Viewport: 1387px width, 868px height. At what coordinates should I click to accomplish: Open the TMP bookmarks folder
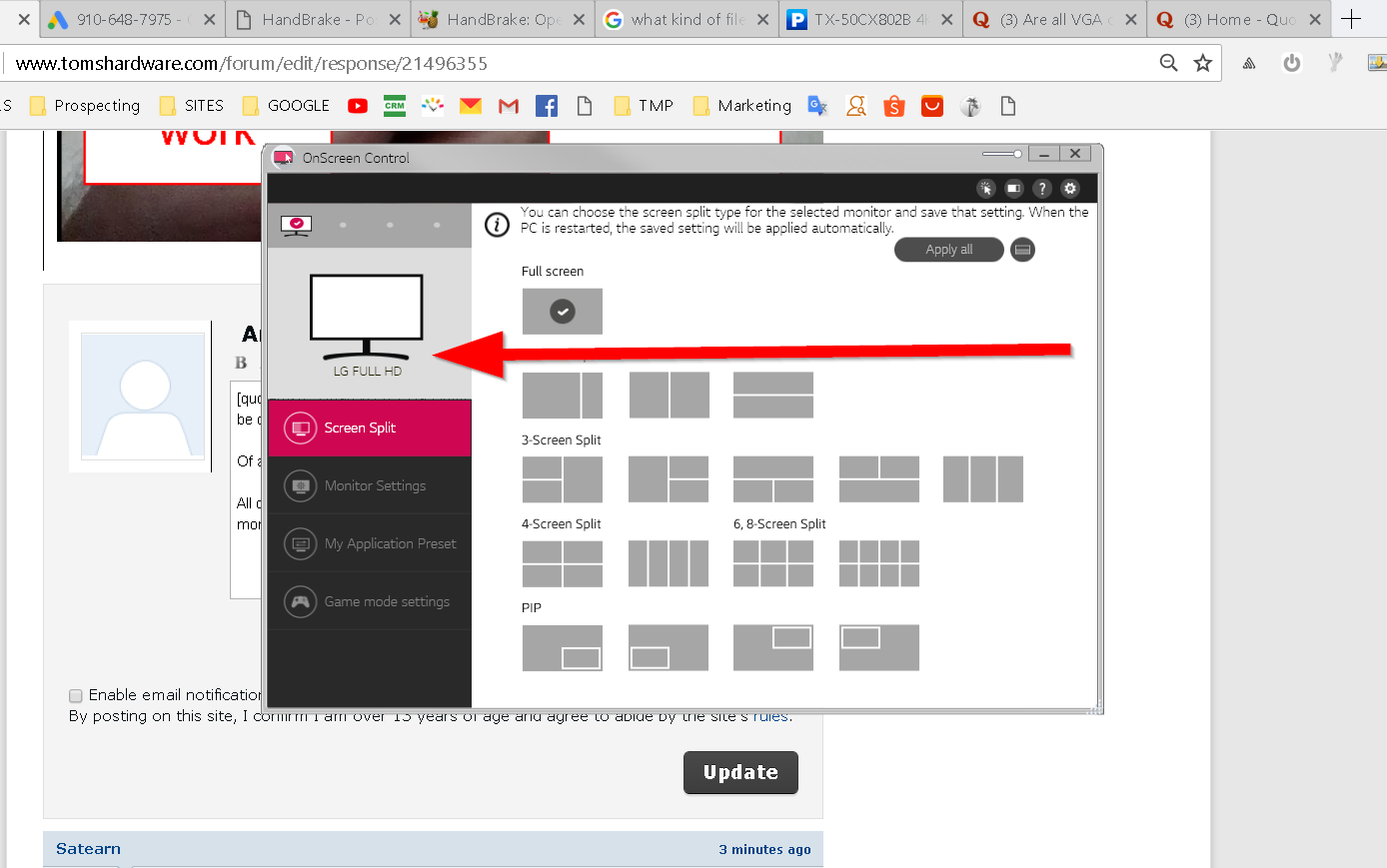click(644, 106)
